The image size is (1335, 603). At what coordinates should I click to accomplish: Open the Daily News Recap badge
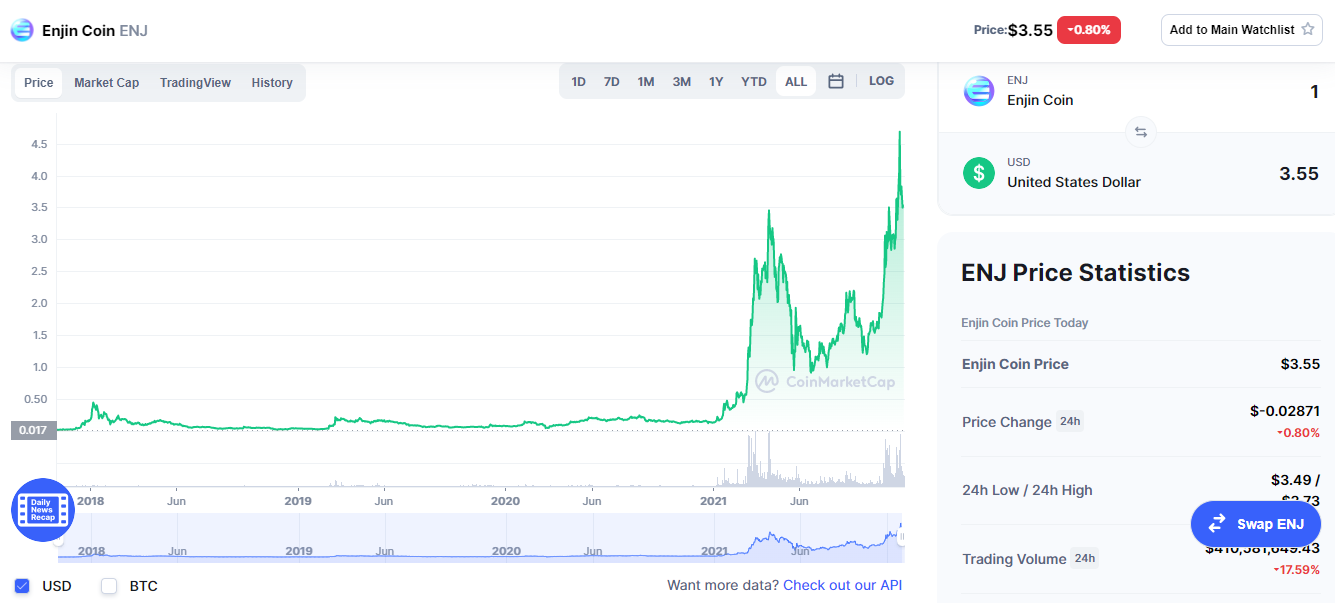[43, 510]
